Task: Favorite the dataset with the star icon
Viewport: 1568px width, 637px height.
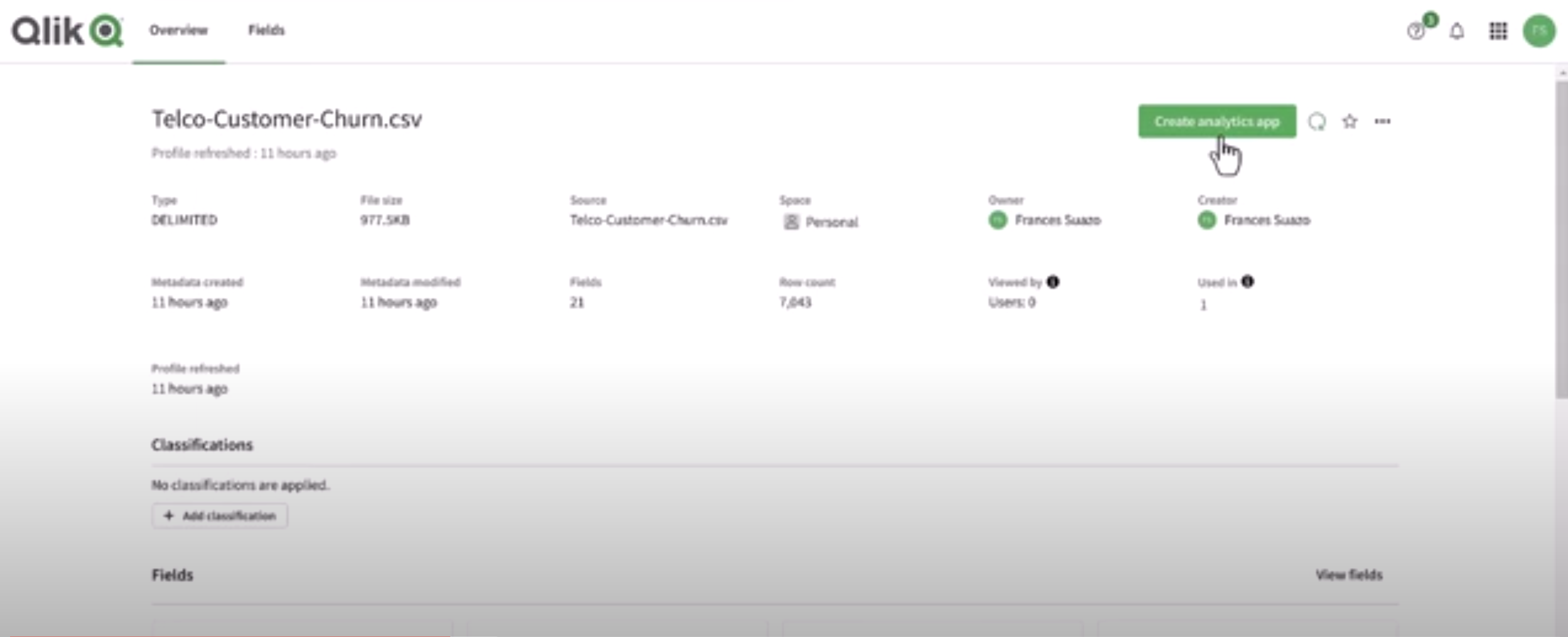Action: coord(1349,121)
